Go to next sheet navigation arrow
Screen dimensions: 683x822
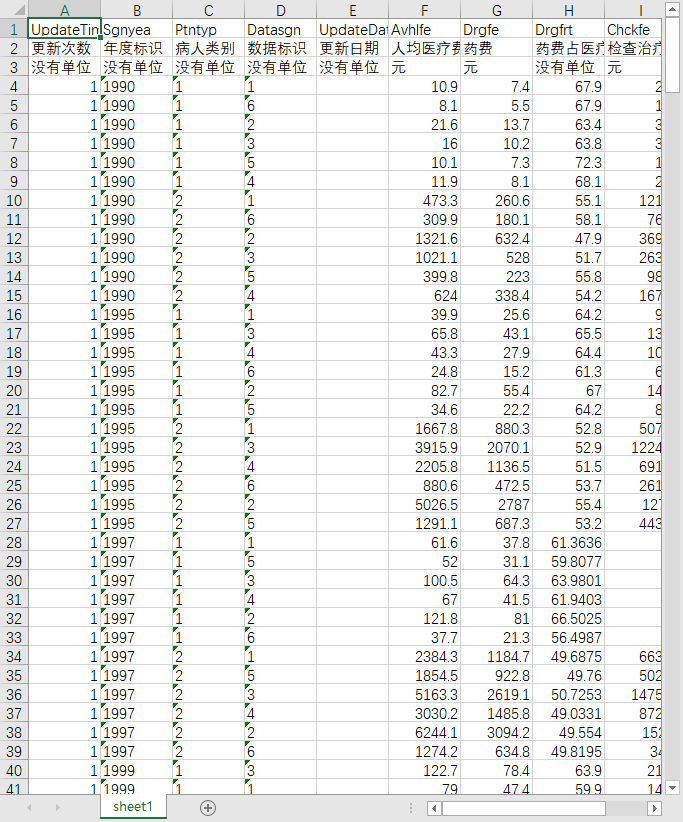coord(58,808)
